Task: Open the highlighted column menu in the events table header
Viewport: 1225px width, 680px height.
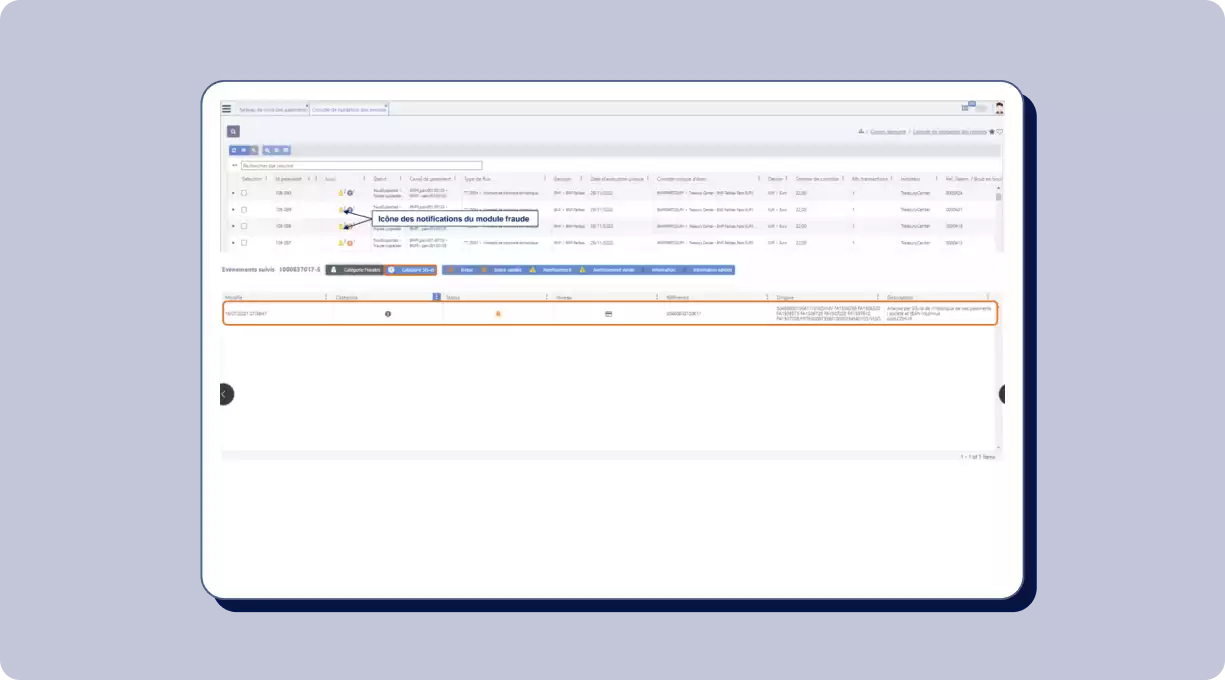Action: (436, 297)
